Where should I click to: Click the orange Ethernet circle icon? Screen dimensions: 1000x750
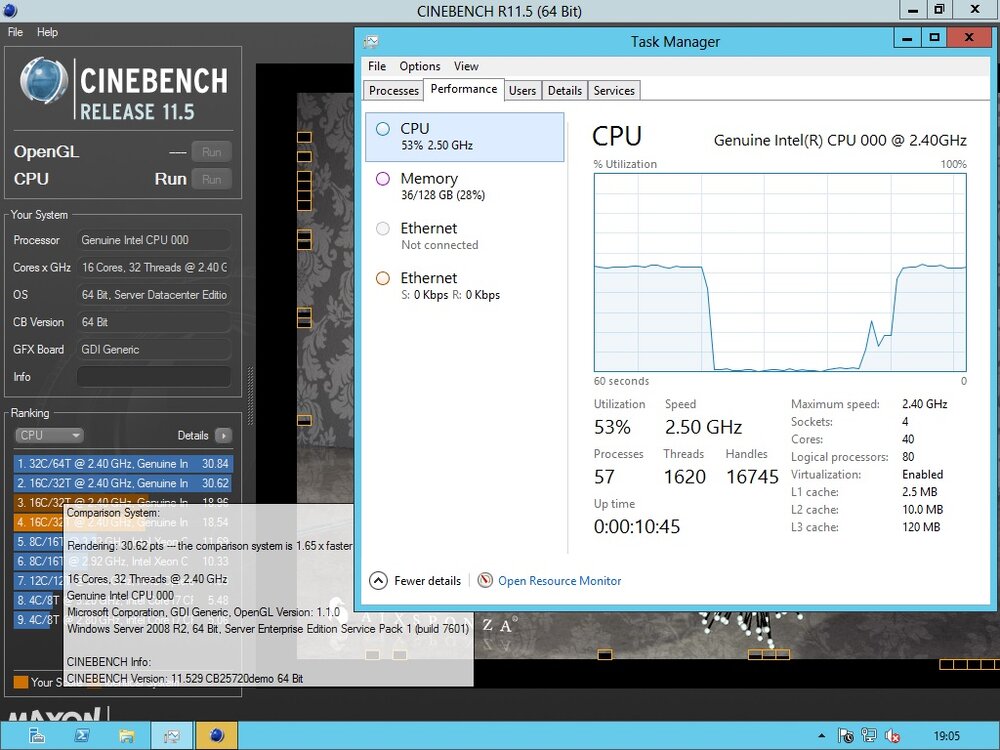pyautogui.click(x=383, y=278)
